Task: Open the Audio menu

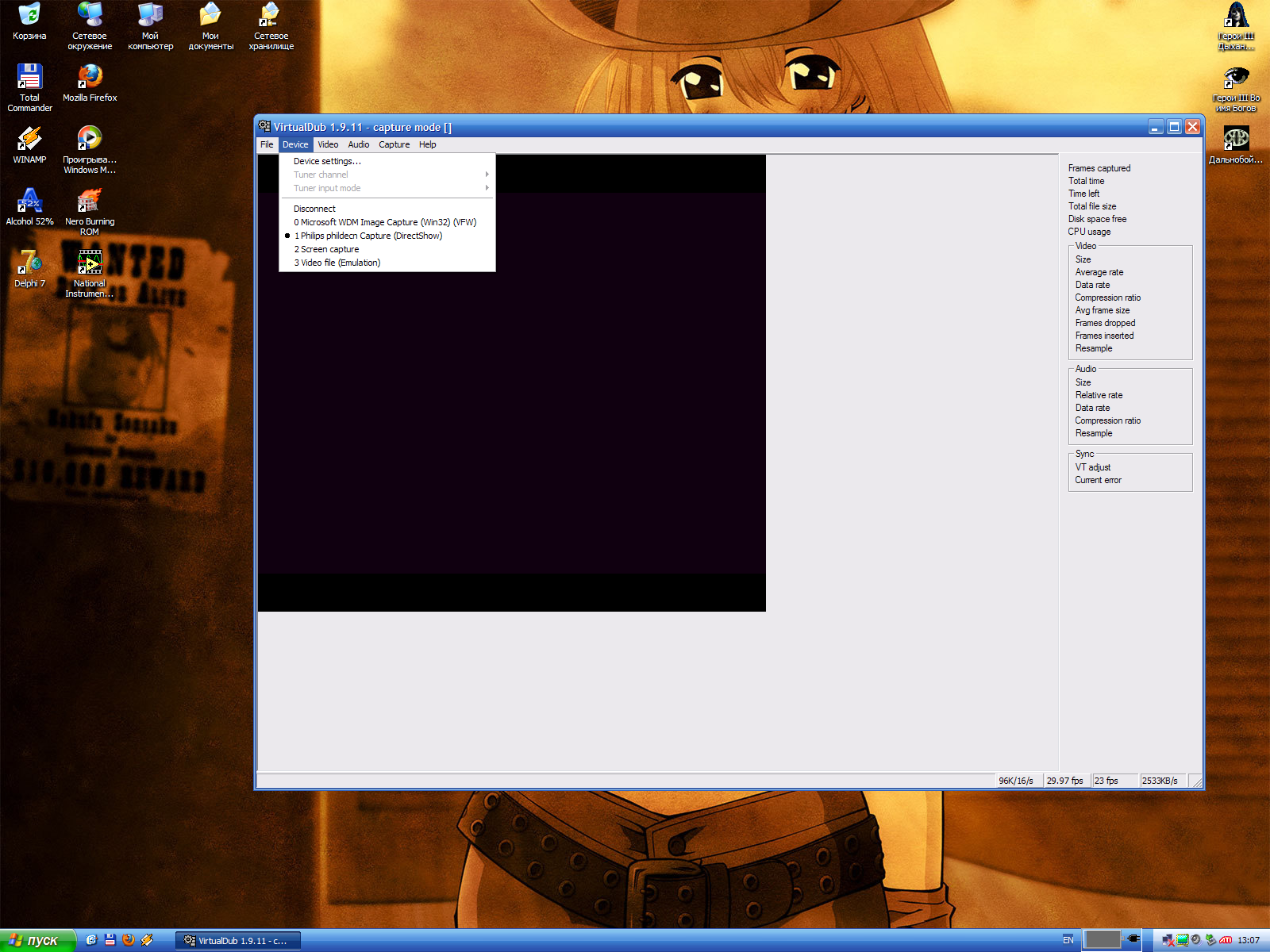Action: coord(358,144)
